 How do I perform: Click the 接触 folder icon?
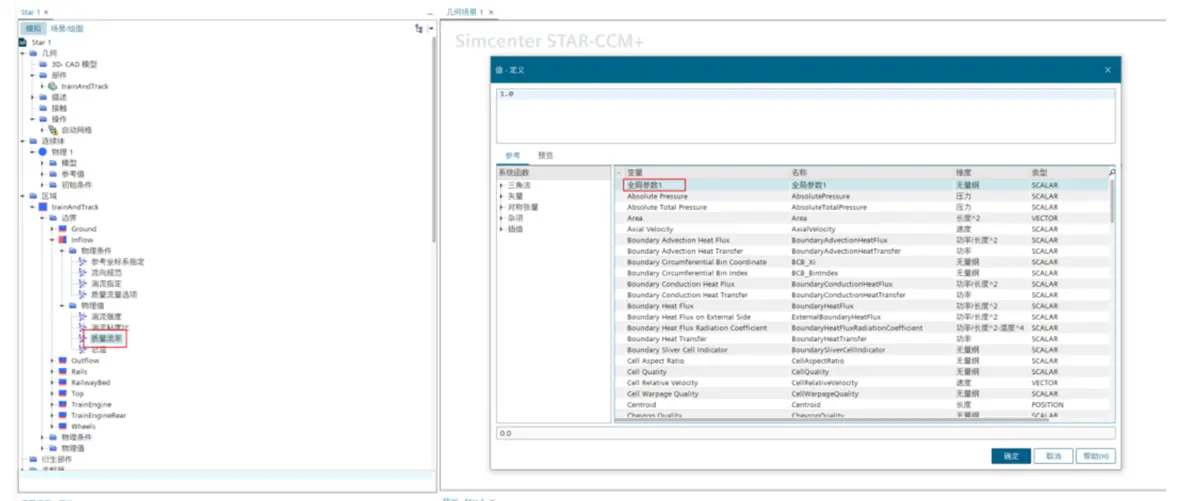point(43,108)
